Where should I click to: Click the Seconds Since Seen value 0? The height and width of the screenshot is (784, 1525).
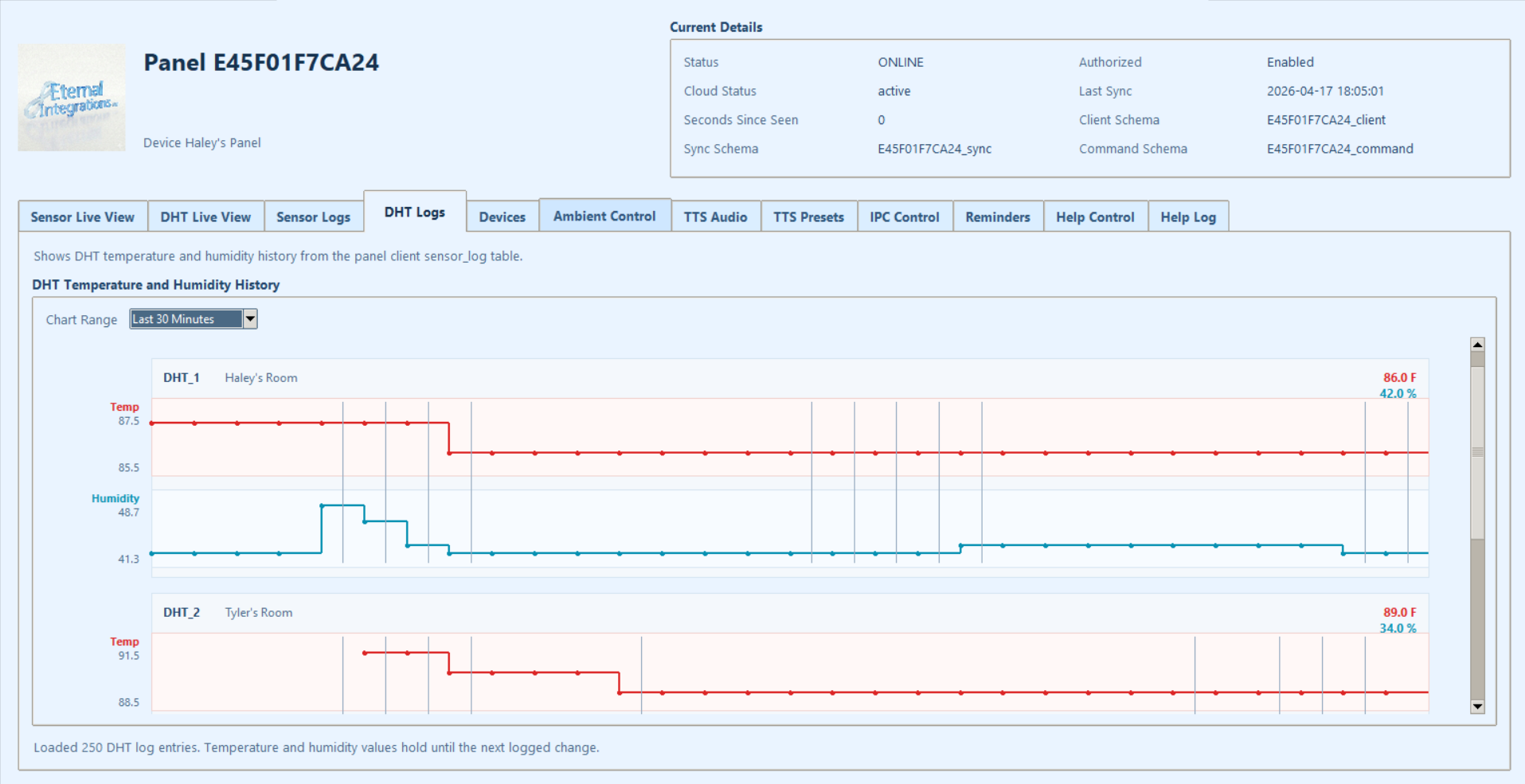pos(882,120)
